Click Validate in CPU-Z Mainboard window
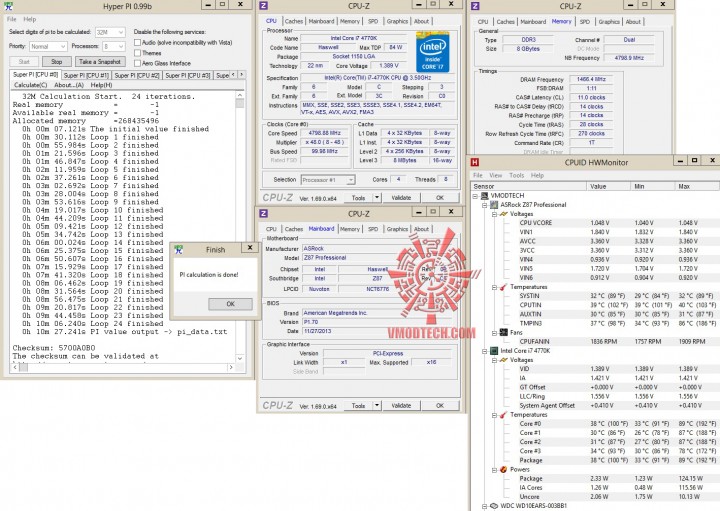Viewport: 720px width, 511px height. click(x=401, y=406)
